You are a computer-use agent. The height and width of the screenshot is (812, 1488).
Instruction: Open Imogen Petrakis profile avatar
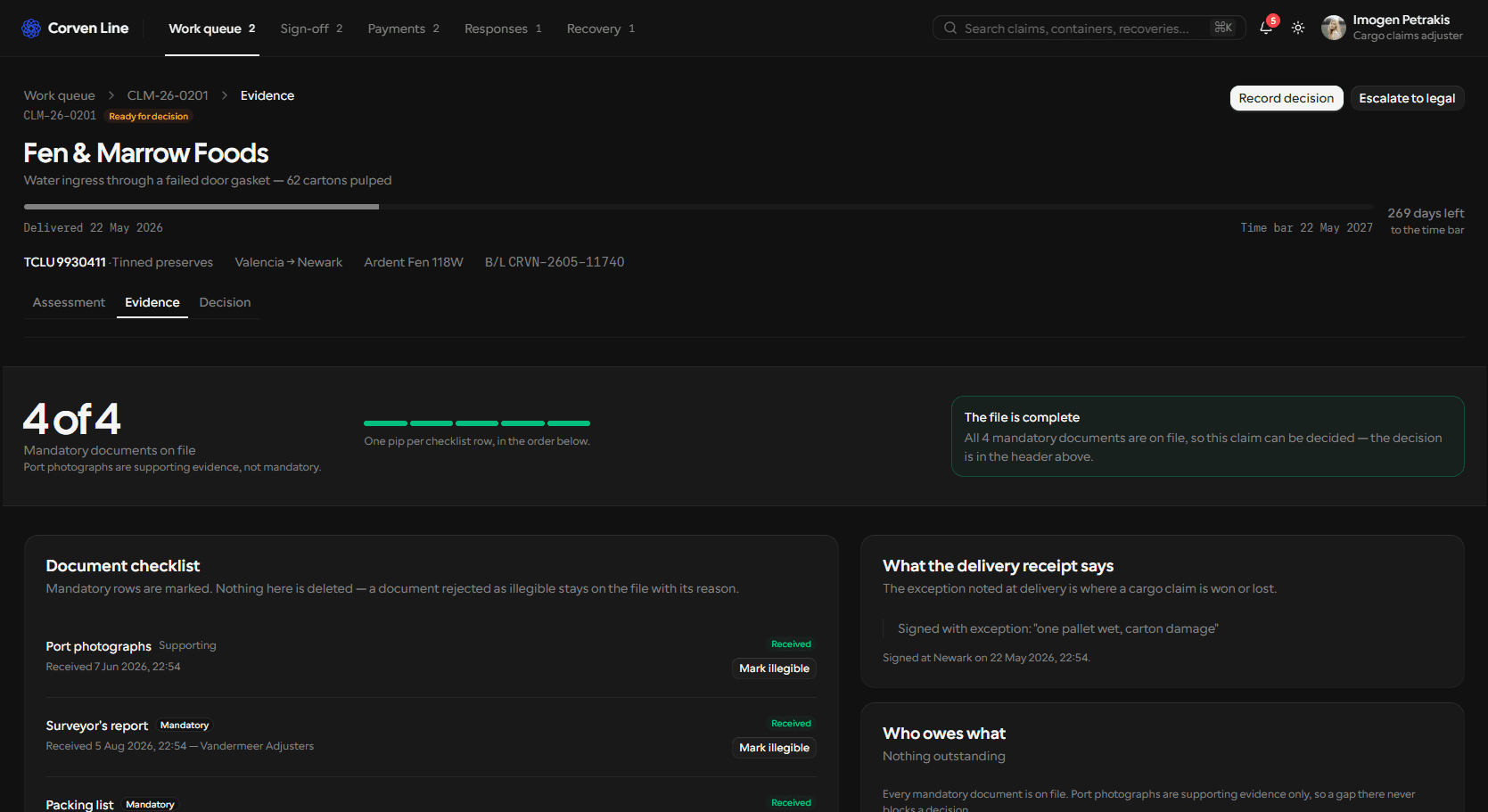pos(1334,28)
